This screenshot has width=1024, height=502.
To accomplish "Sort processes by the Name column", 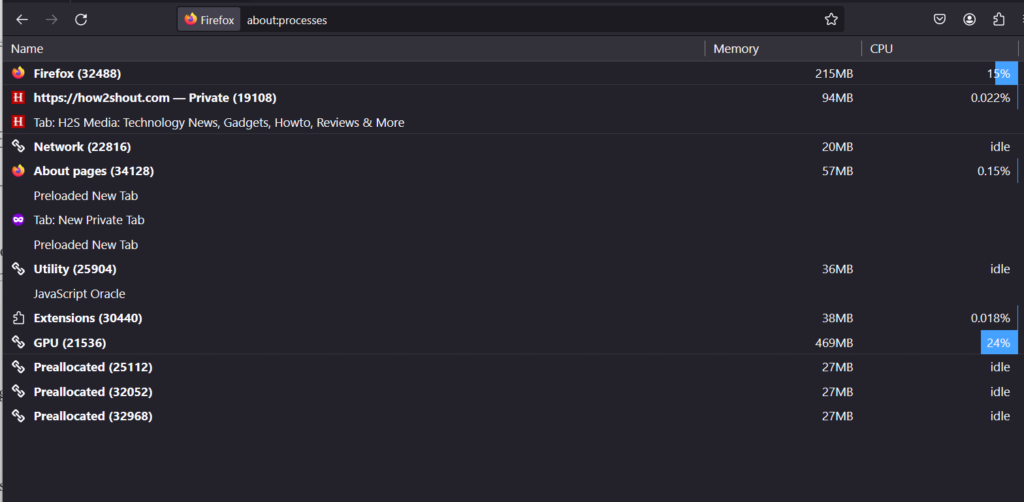I will pyautogui.click(x=27, y=48).
